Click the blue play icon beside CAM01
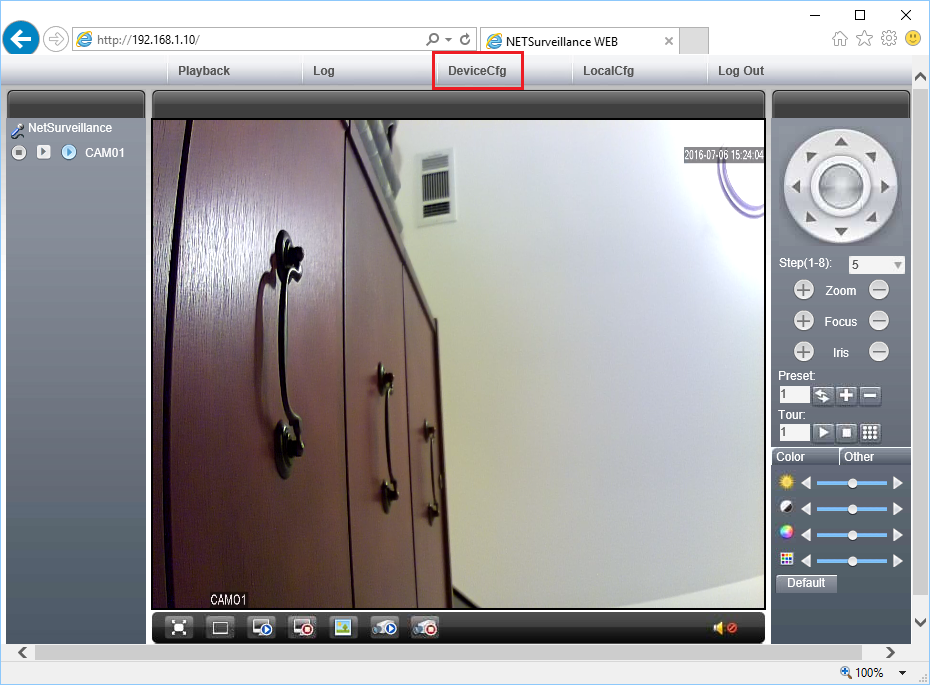Image resolution: width=930 pixels, height=685 pixels. pos(69,152)
